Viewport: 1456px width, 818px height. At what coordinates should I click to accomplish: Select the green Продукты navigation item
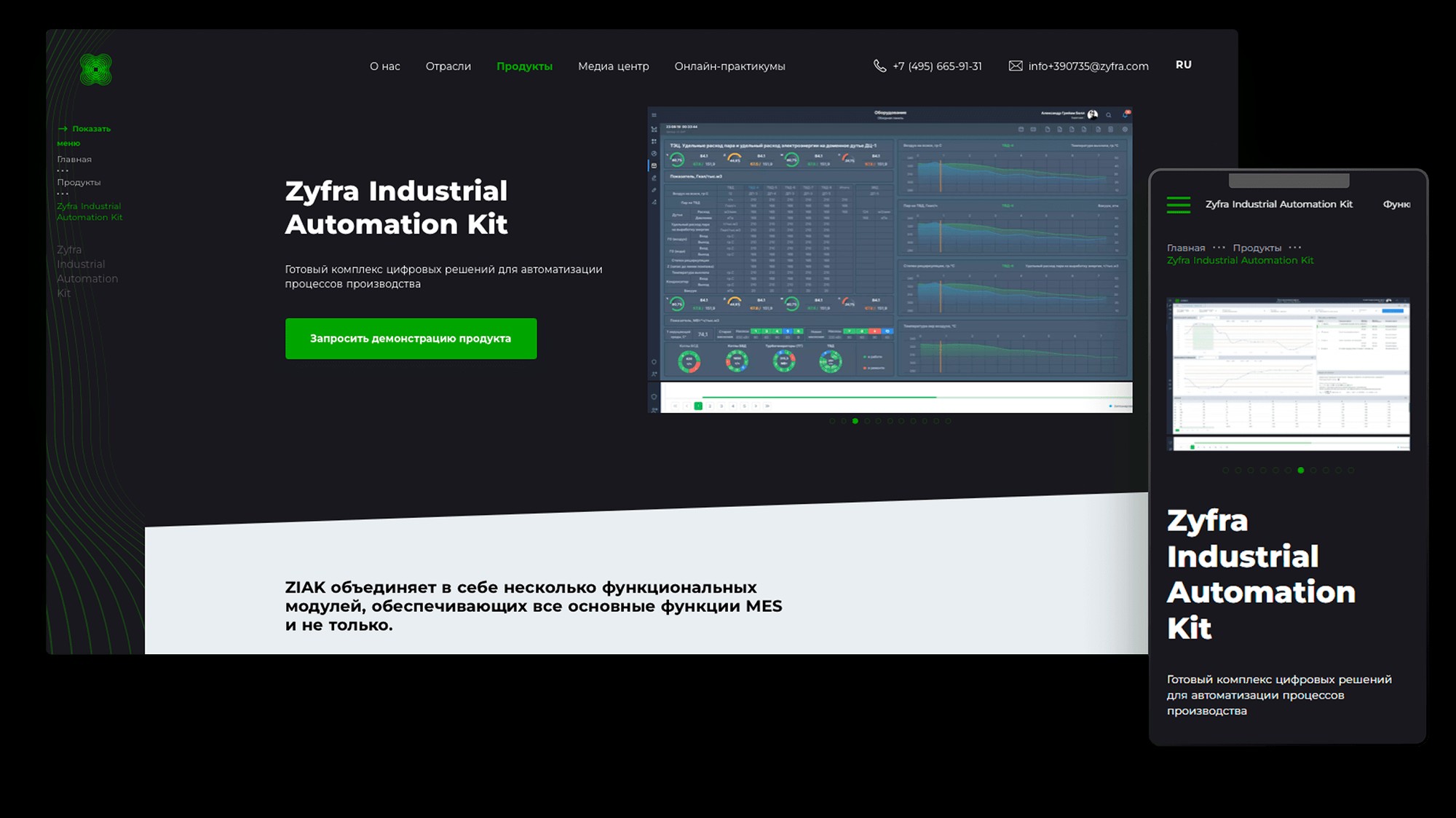point(524,66)
